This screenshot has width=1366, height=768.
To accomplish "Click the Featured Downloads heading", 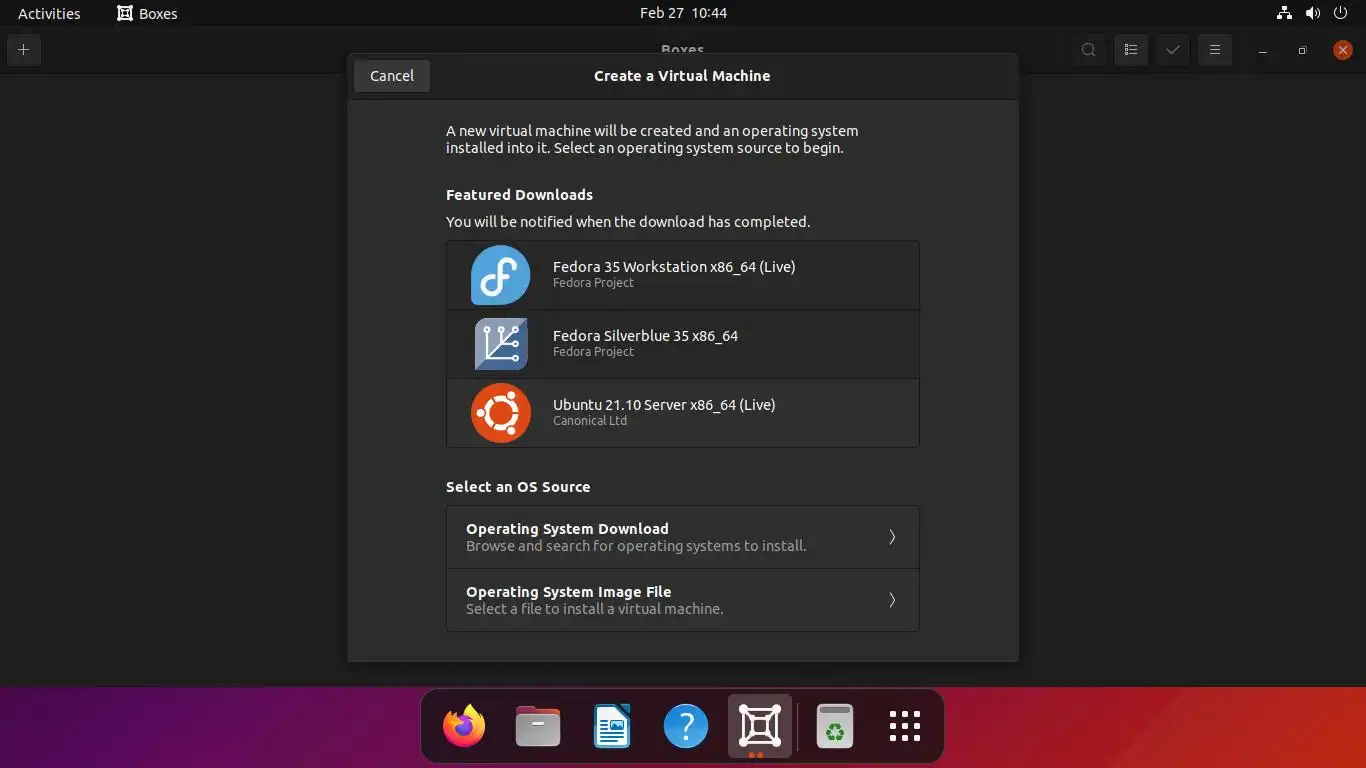I will tap(519, 195).
